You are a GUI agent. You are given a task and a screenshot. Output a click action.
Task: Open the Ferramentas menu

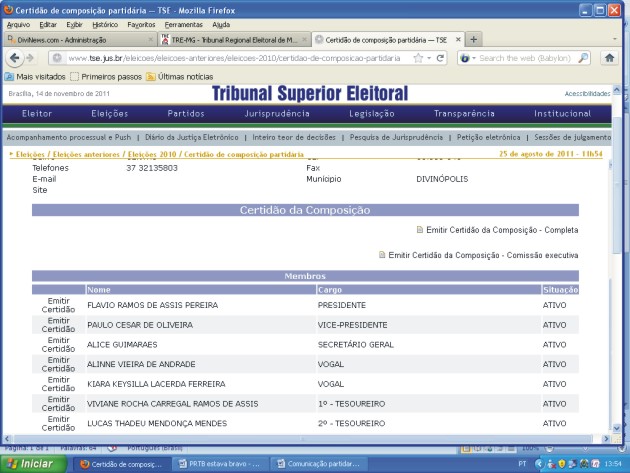[184, 25]
